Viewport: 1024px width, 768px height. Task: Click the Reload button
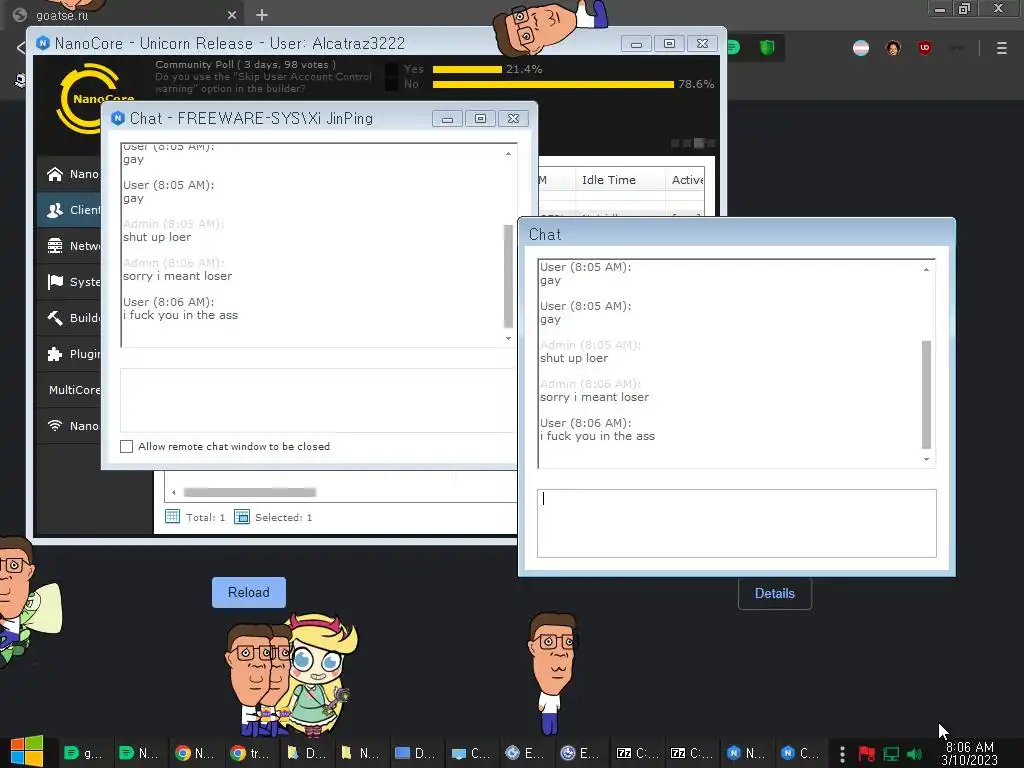click(249, 592)
